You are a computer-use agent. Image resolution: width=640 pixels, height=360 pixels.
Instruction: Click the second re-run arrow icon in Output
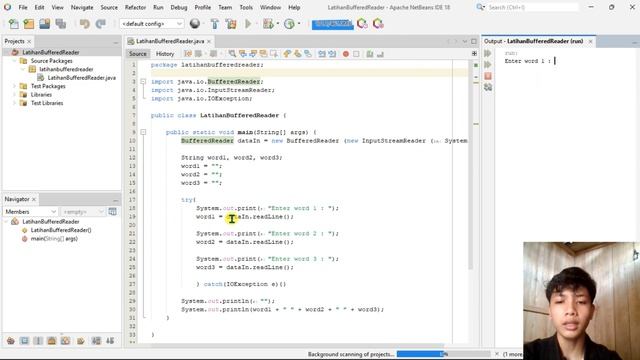(x=488, y=65)
